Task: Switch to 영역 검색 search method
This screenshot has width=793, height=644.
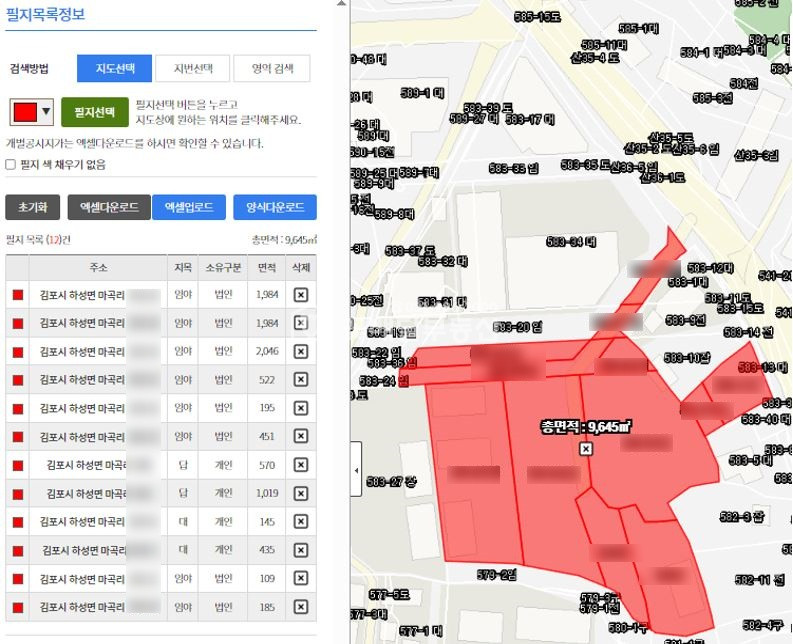Action: coord(272,68)
